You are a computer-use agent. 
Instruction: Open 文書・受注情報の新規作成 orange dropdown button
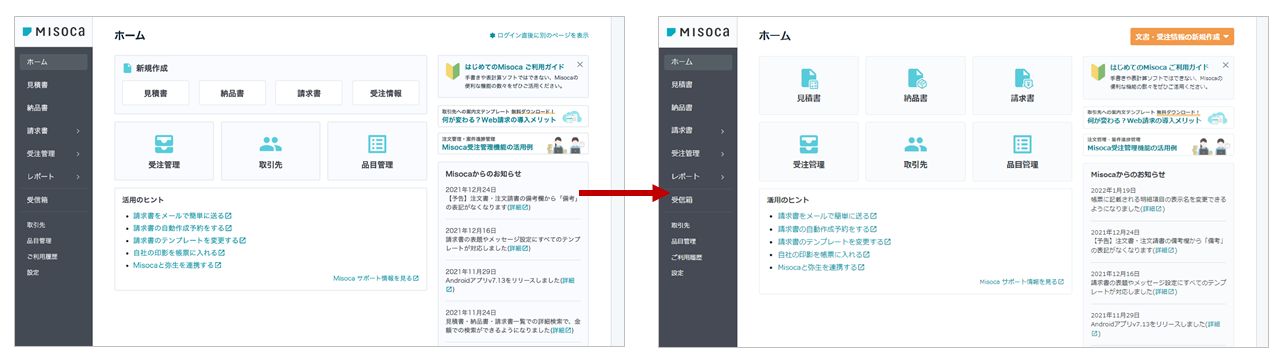coord(1181,36)
